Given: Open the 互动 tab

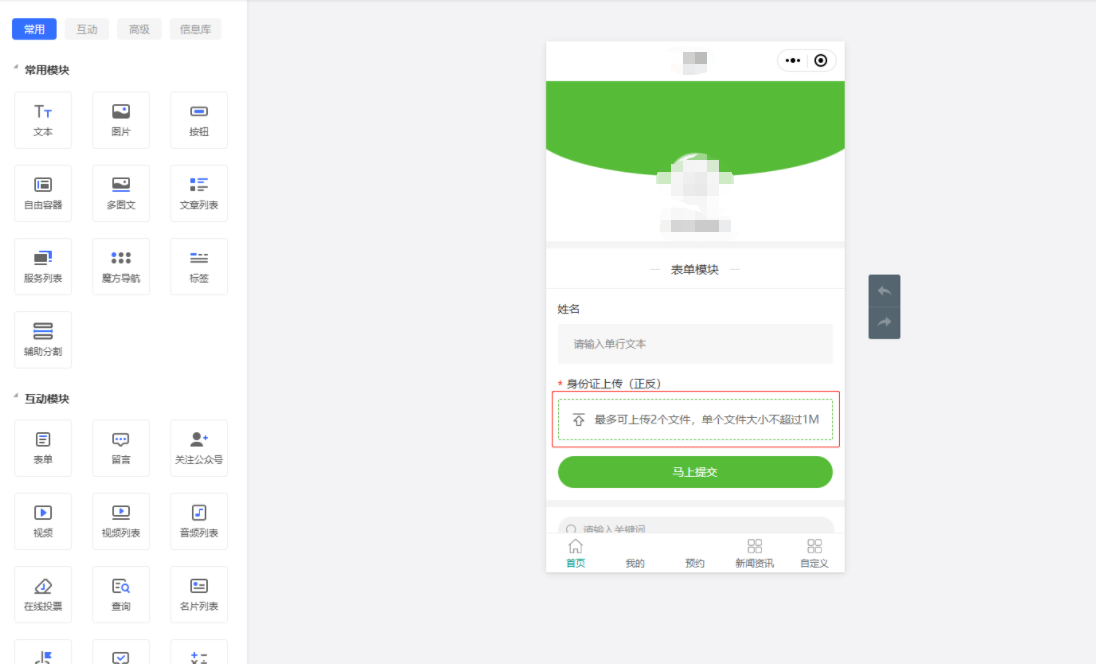Looking at the screenshot, I should pyautogui.click(x=87, y=29).
